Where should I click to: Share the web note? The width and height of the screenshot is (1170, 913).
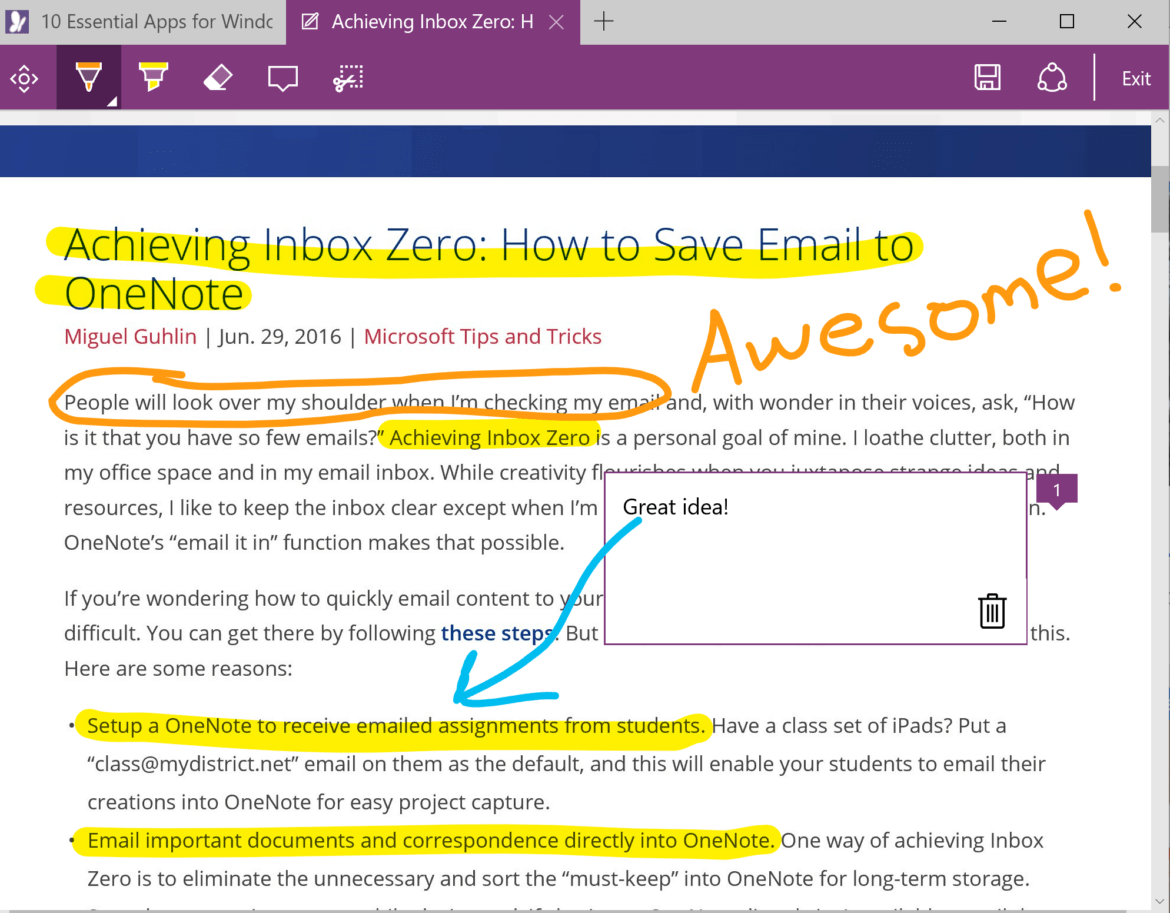click(x=1052, y=78)
